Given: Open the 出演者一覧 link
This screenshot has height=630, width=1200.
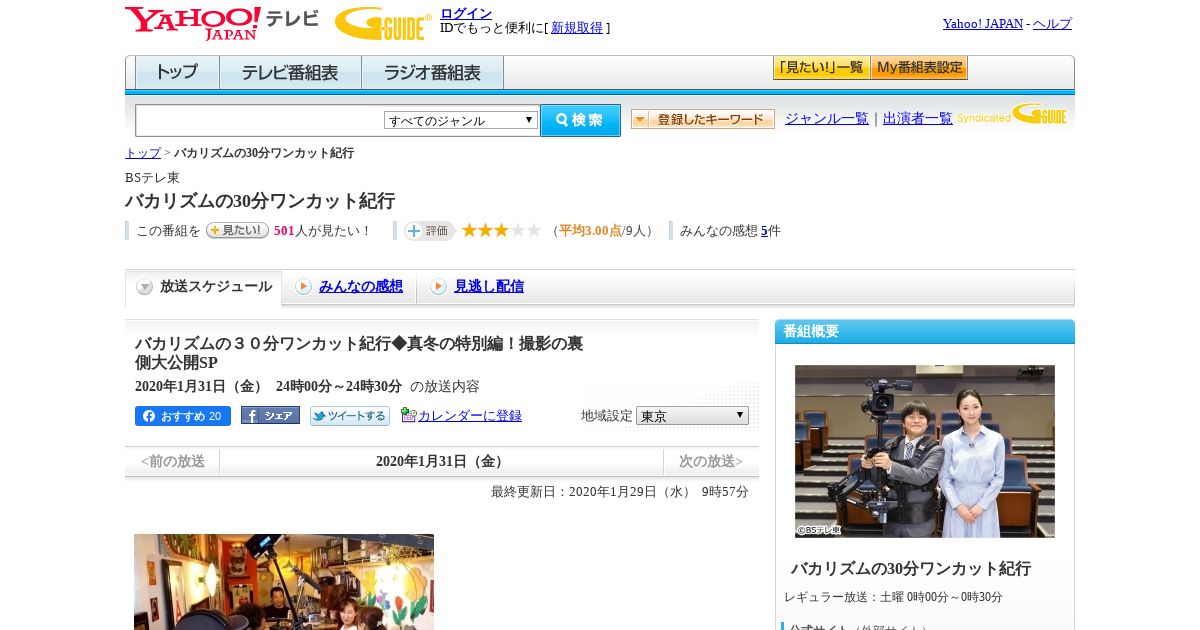Looking at the screenshot, I should point(917,119).
